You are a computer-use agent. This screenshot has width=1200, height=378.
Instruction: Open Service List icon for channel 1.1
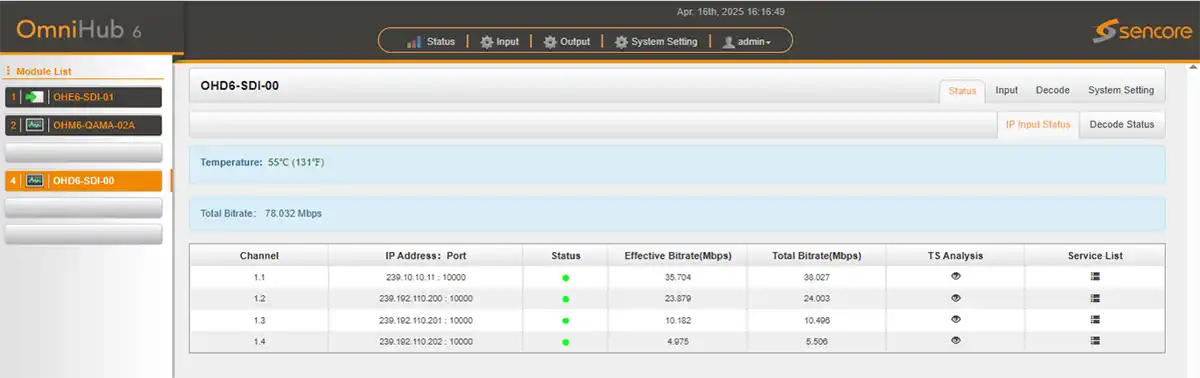1095,276
